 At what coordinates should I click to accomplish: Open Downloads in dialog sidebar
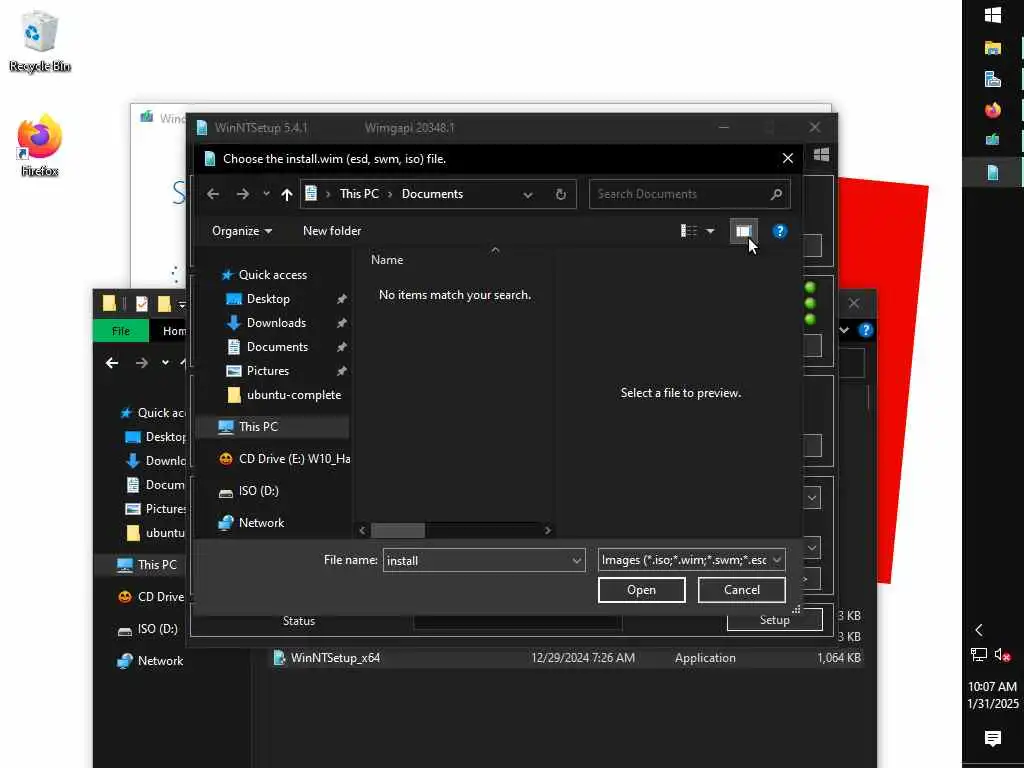coord(276,323)
